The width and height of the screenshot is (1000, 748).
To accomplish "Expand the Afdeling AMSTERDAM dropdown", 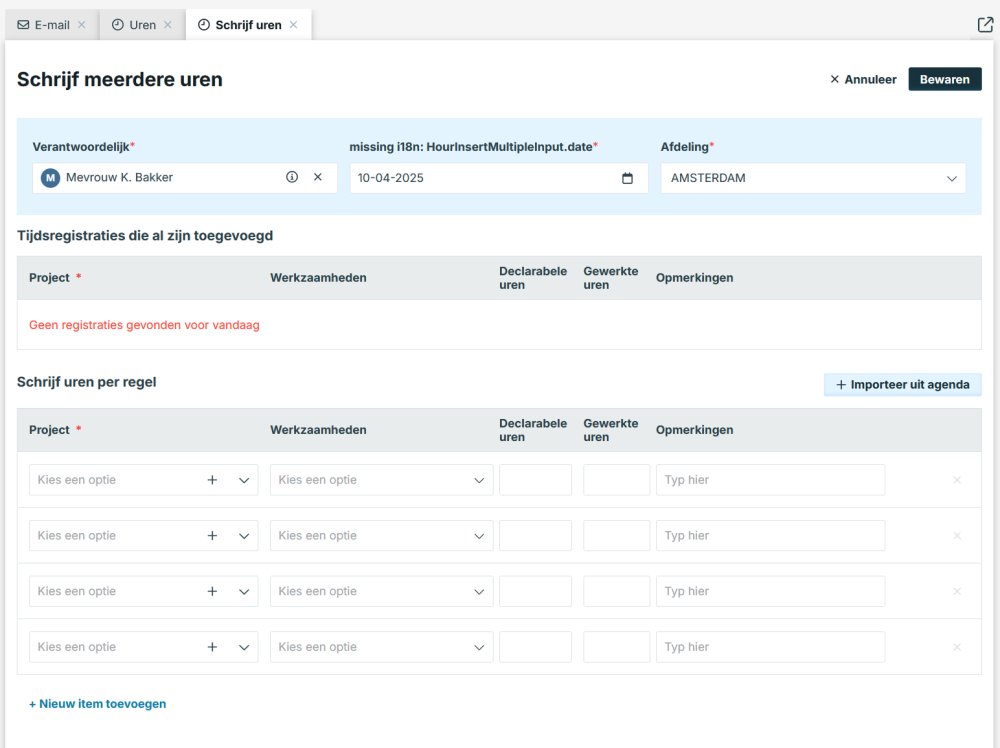I will (x=951, y=178).
